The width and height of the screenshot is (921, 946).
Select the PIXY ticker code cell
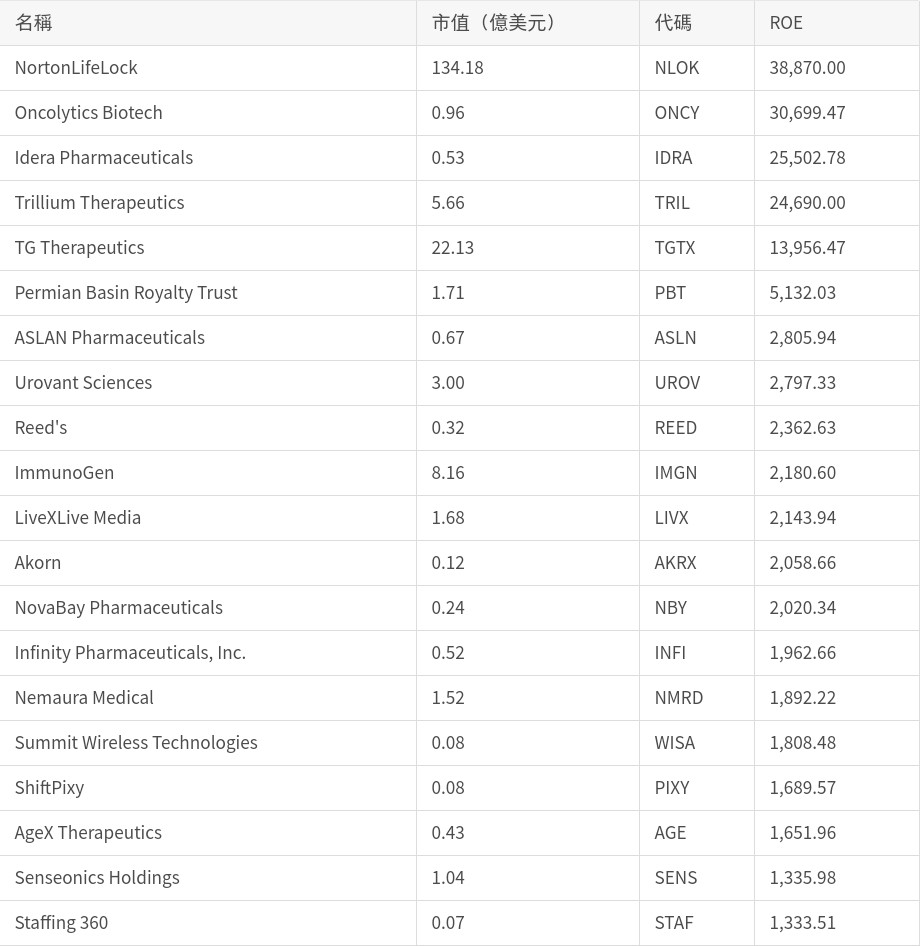point(672,788)
